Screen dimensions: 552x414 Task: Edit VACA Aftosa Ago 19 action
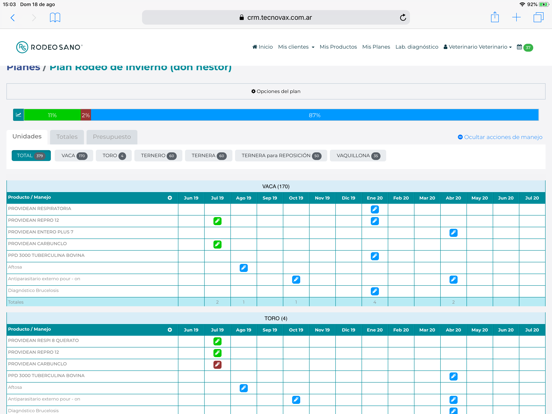pyautogui.click(x=243, y=268)
